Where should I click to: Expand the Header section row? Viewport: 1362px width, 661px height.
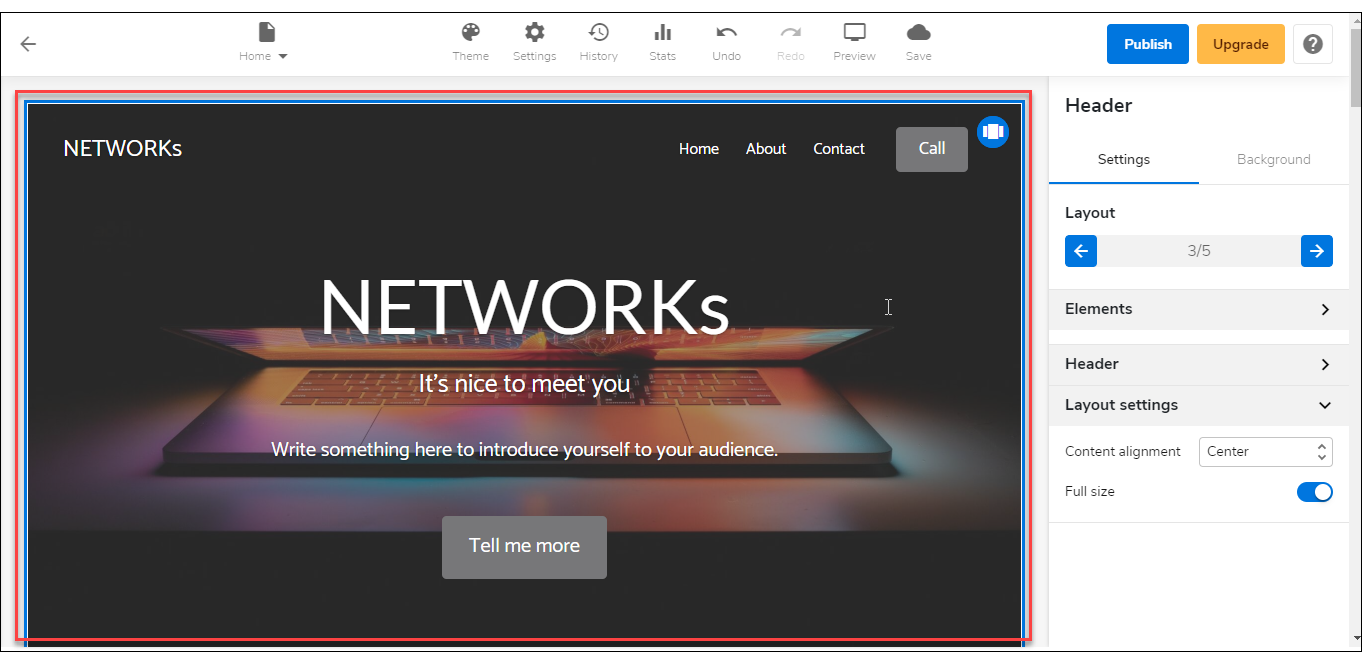pyautogui.click(x=1198, y=364)
